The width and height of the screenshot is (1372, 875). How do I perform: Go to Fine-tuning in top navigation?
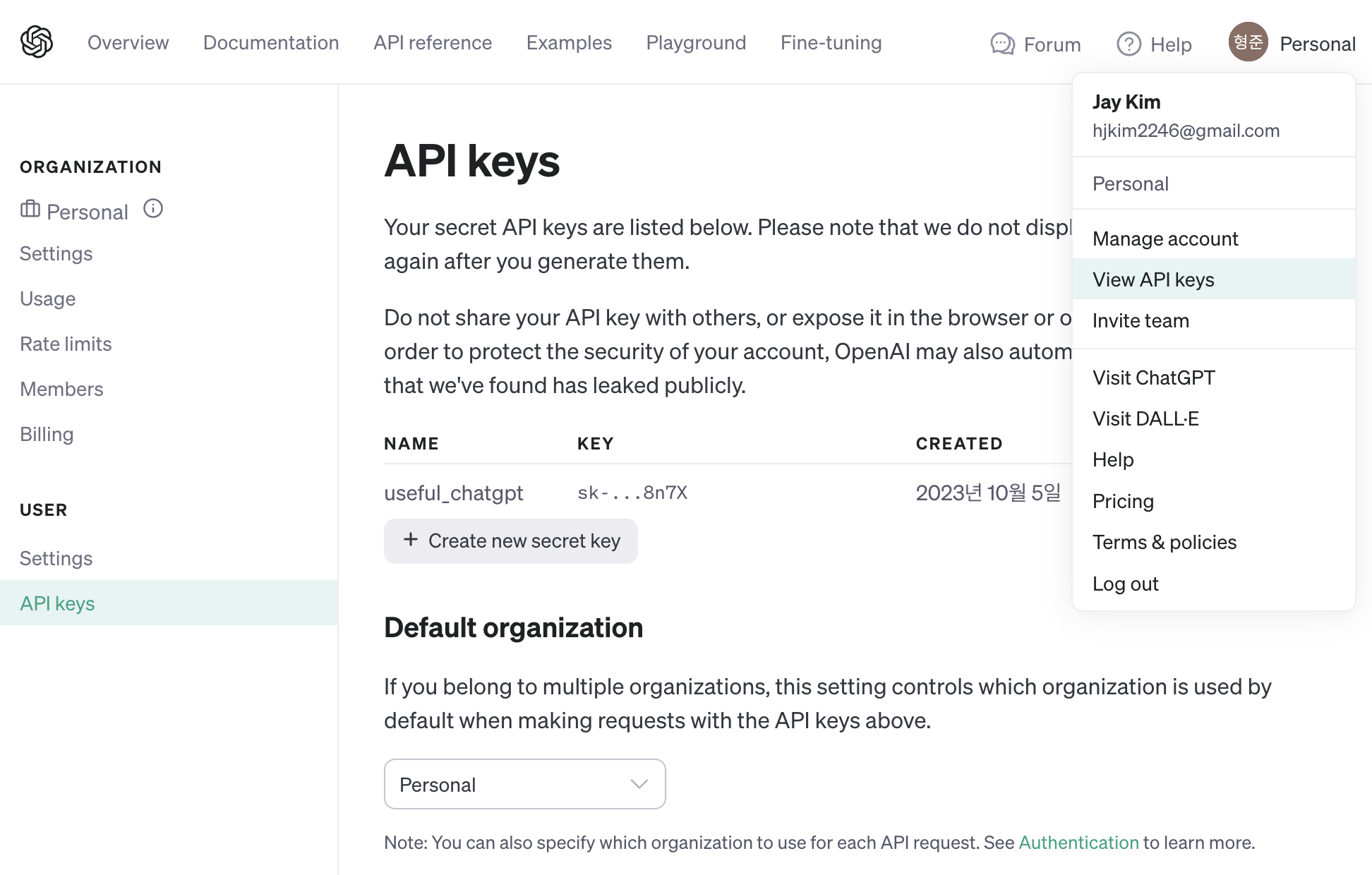[x=831, y=42]
